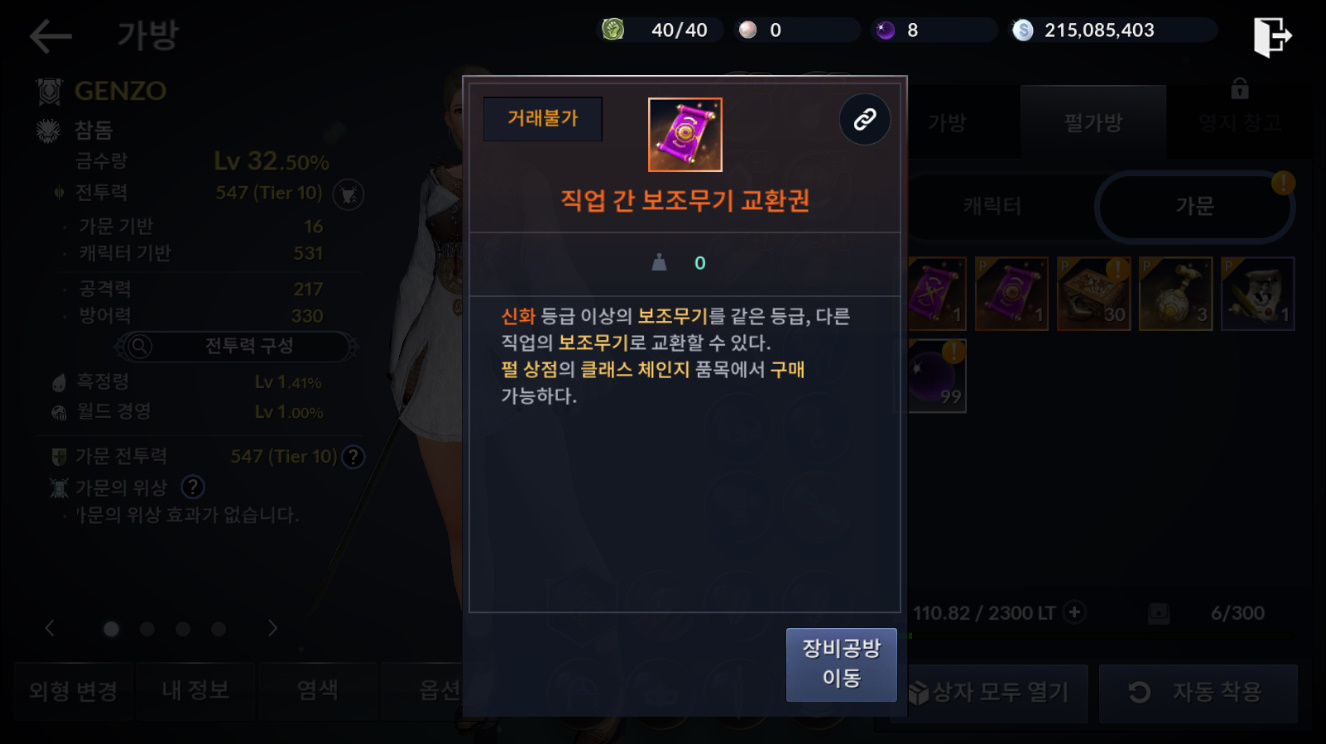Click the question mark beside 가문의 위상
Screen dimensions: 1326x744
(x=193, y=487)
